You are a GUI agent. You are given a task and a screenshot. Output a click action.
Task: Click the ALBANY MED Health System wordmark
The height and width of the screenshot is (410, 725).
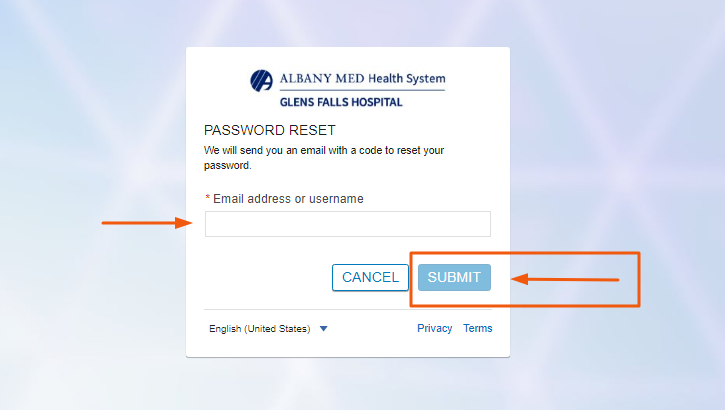pyautogui.click(x=362, y=79)
